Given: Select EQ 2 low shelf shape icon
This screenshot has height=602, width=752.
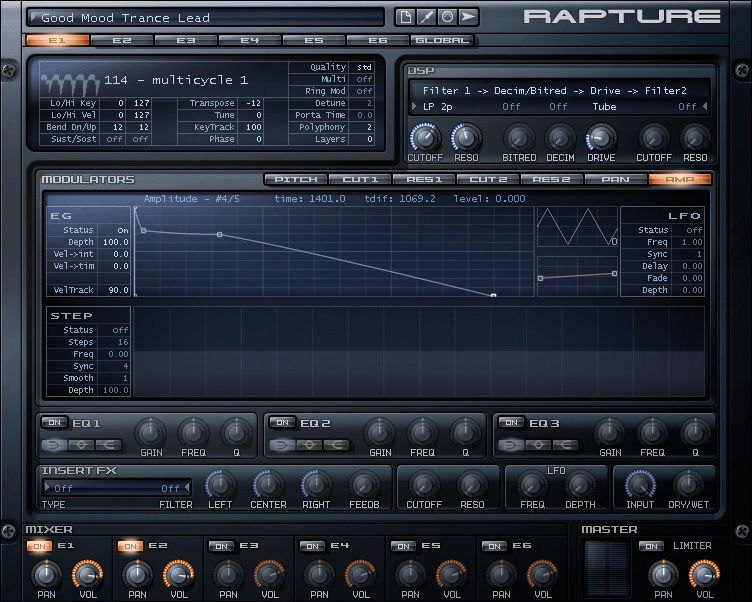Looking at the screenshot, I should 282,445.
